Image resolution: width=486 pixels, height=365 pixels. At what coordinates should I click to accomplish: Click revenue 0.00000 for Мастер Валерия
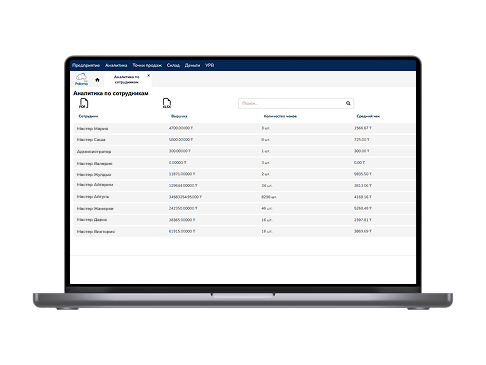177,163
